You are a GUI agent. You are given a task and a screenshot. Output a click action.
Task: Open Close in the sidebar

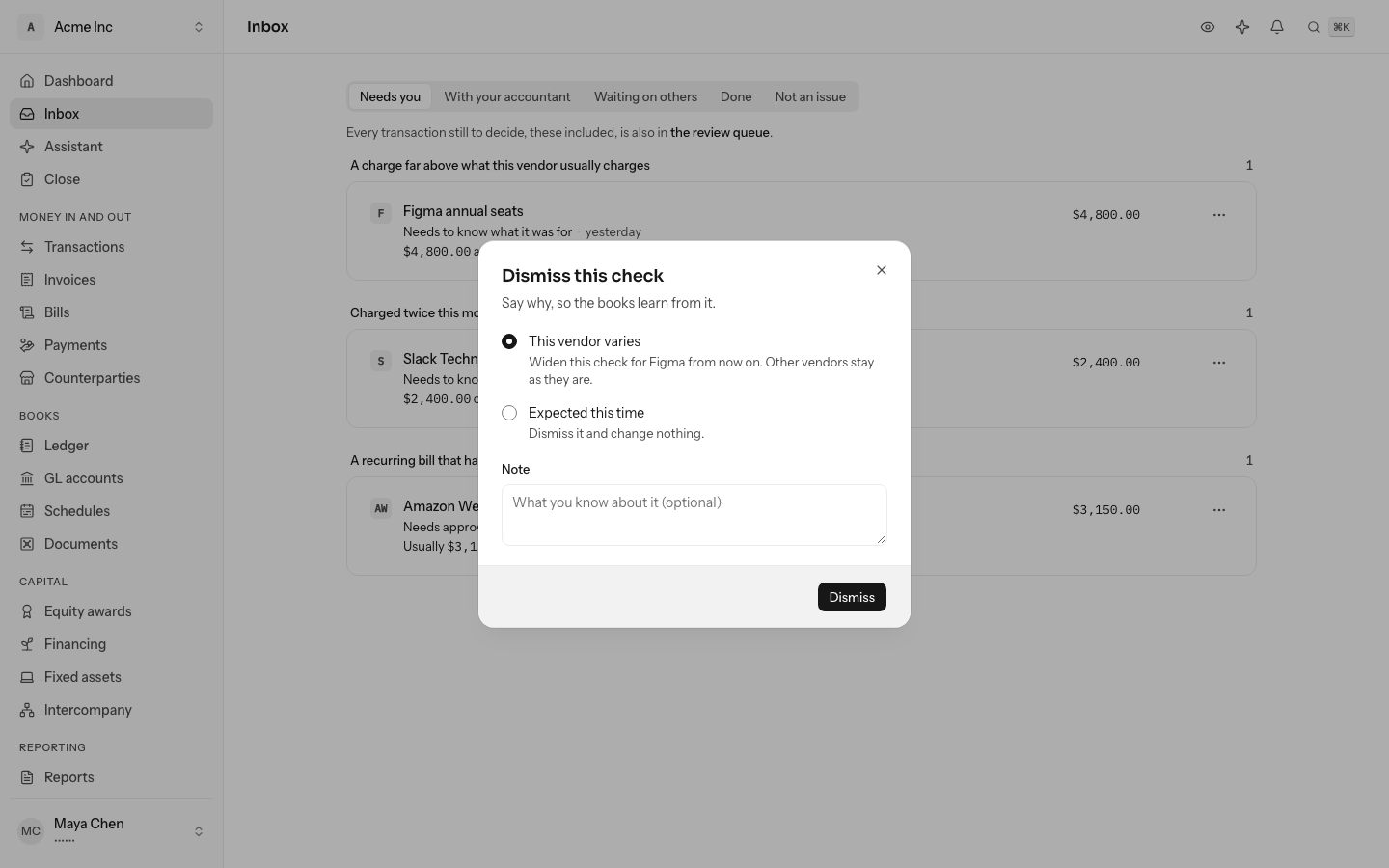tap(112, 179)
